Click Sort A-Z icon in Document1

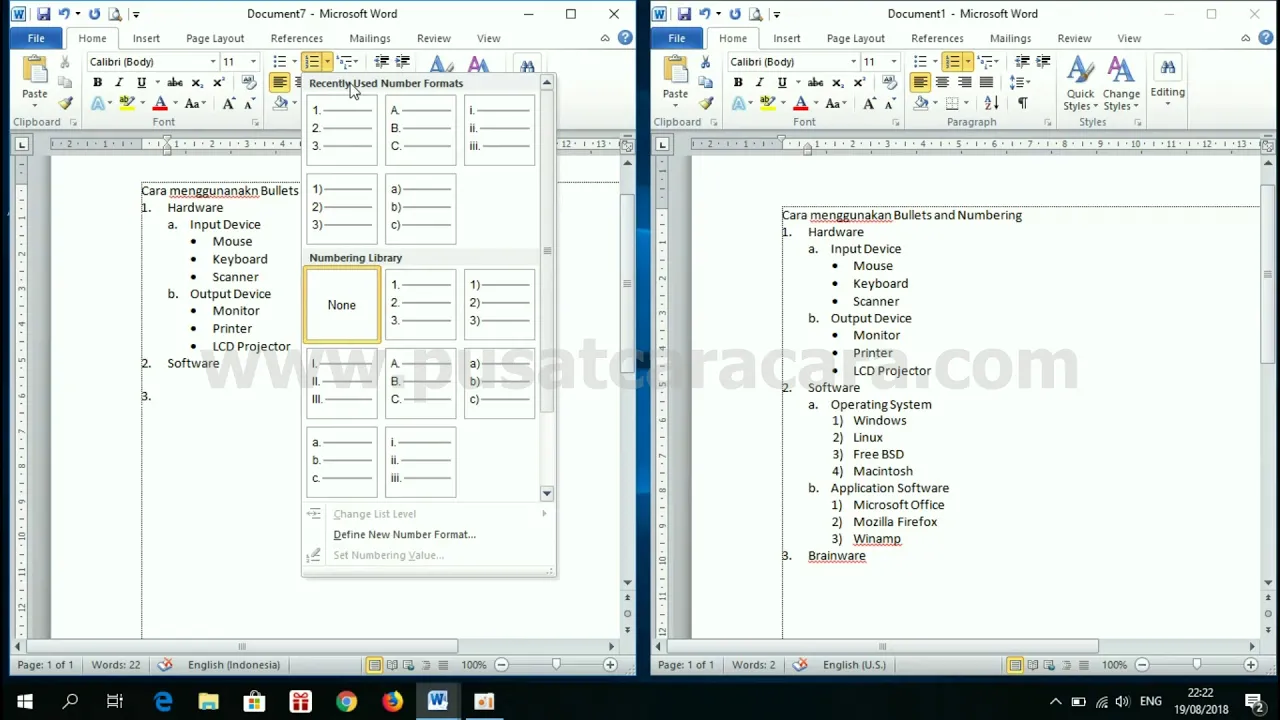click(992, 103)
